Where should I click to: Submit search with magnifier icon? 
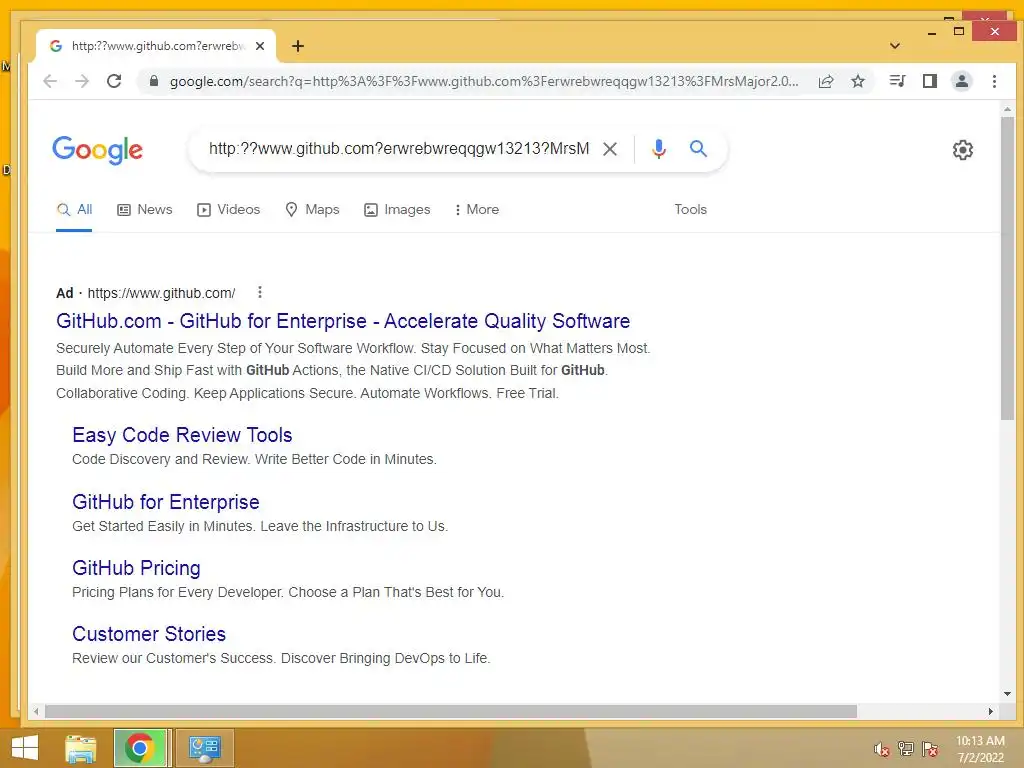tap(698, 148)
